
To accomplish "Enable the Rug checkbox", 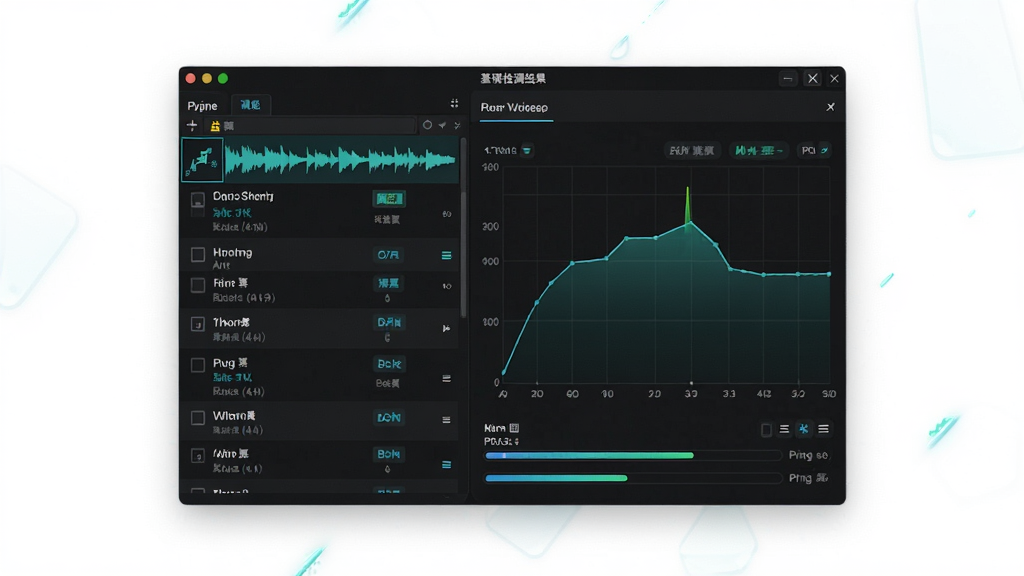I will click(x=198, y=365).
